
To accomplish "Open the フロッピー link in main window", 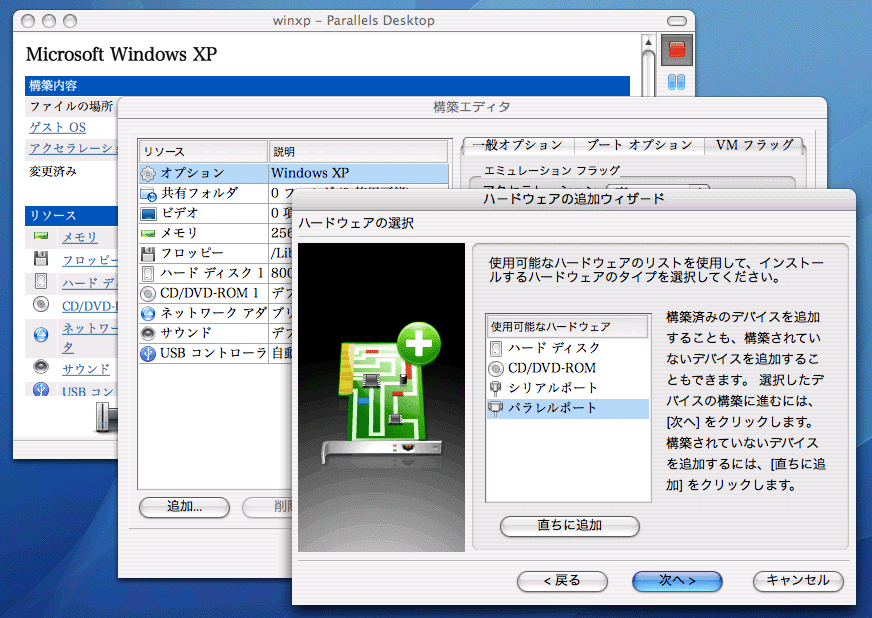I will click(90, 260).
